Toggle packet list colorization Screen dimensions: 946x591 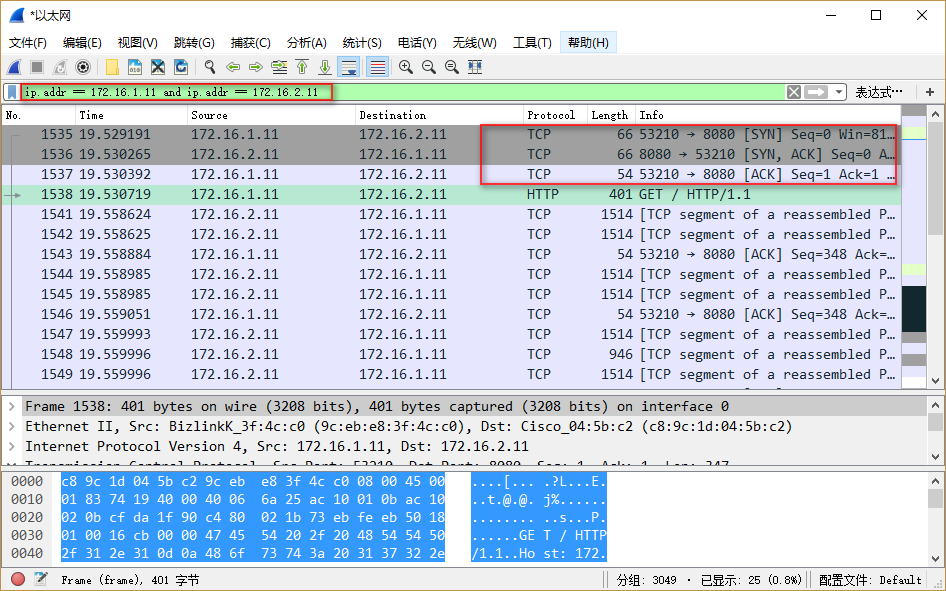coord(377,67)
